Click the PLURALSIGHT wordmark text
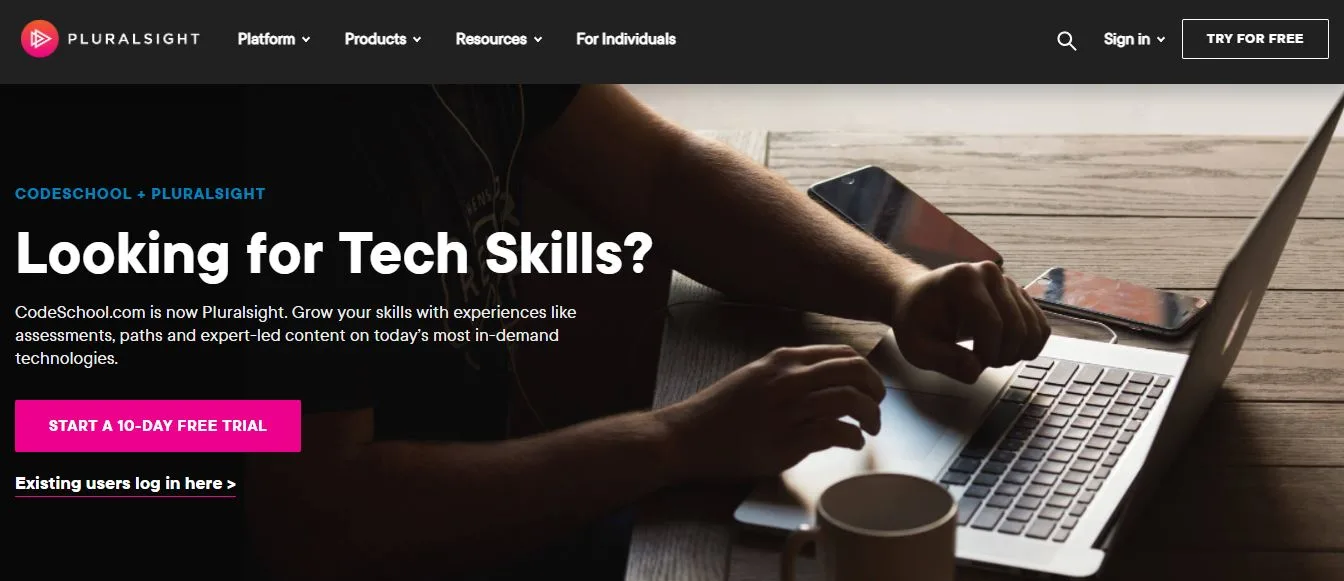The height and width of the screenshot is (581, 1344). [x=134, y=39]
